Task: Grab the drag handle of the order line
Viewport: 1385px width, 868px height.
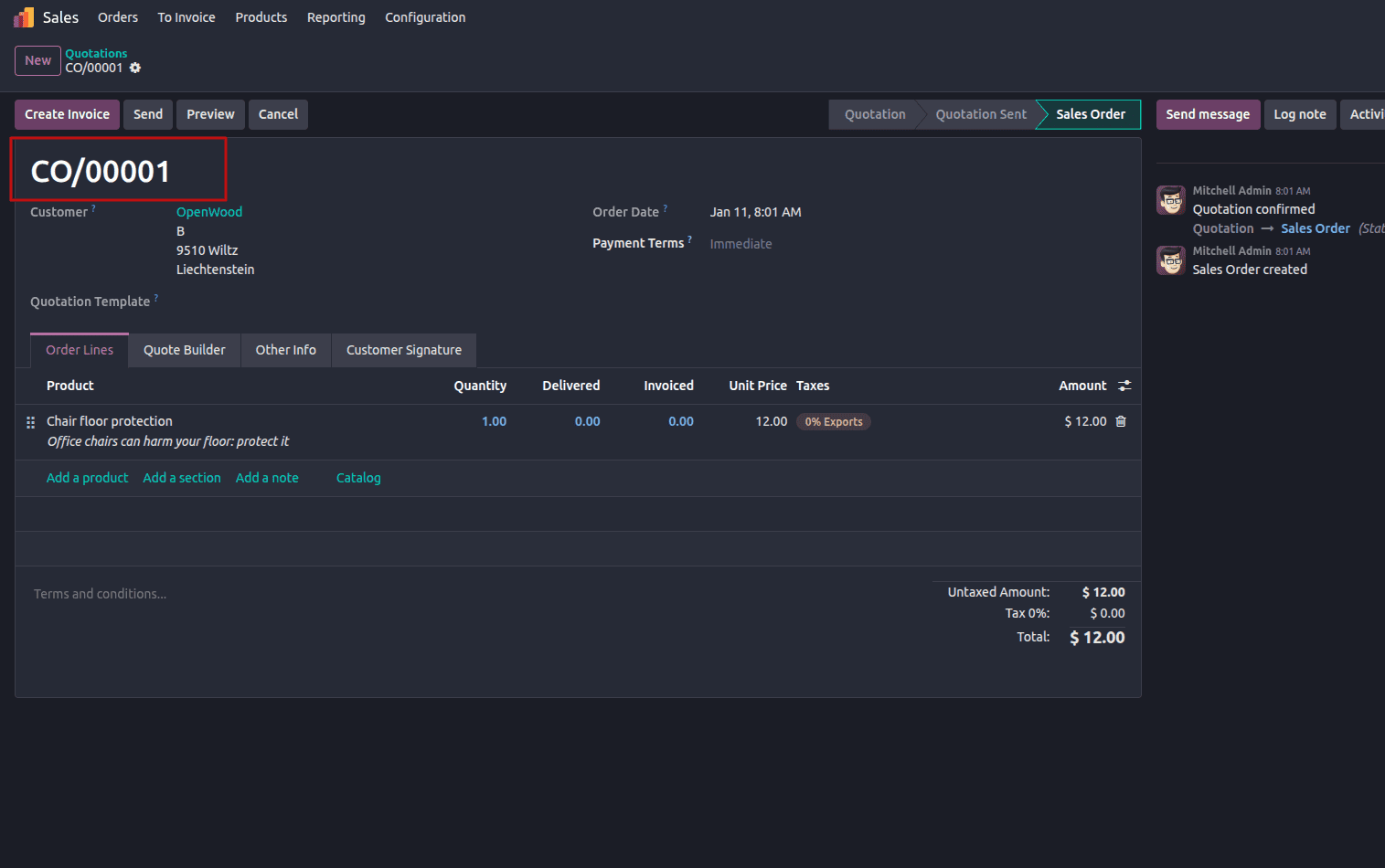Action: 30,422
